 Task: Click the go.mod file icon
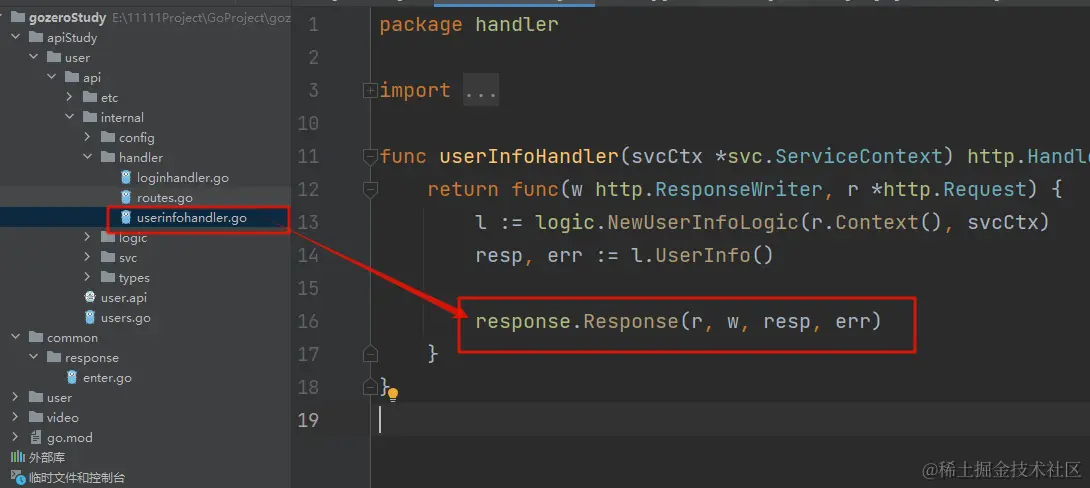click(x=35, y=437)
